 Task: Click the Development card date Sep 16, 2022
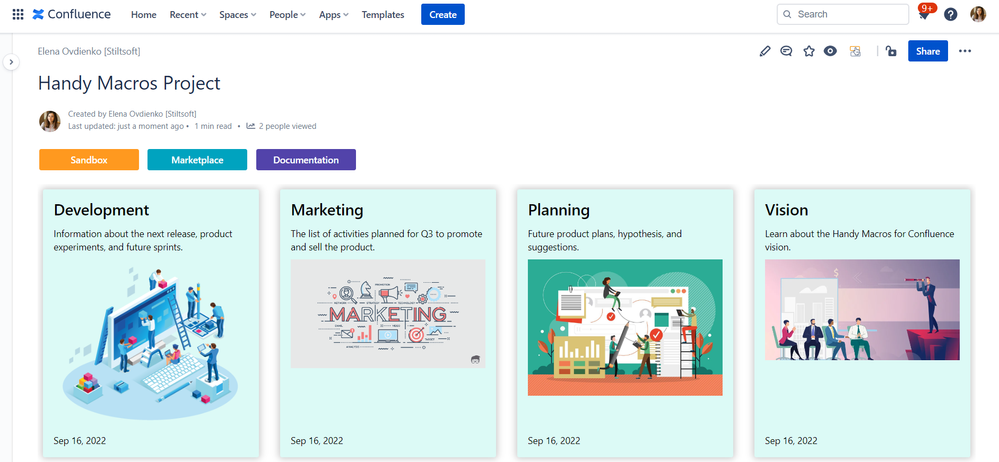(80, 440)
